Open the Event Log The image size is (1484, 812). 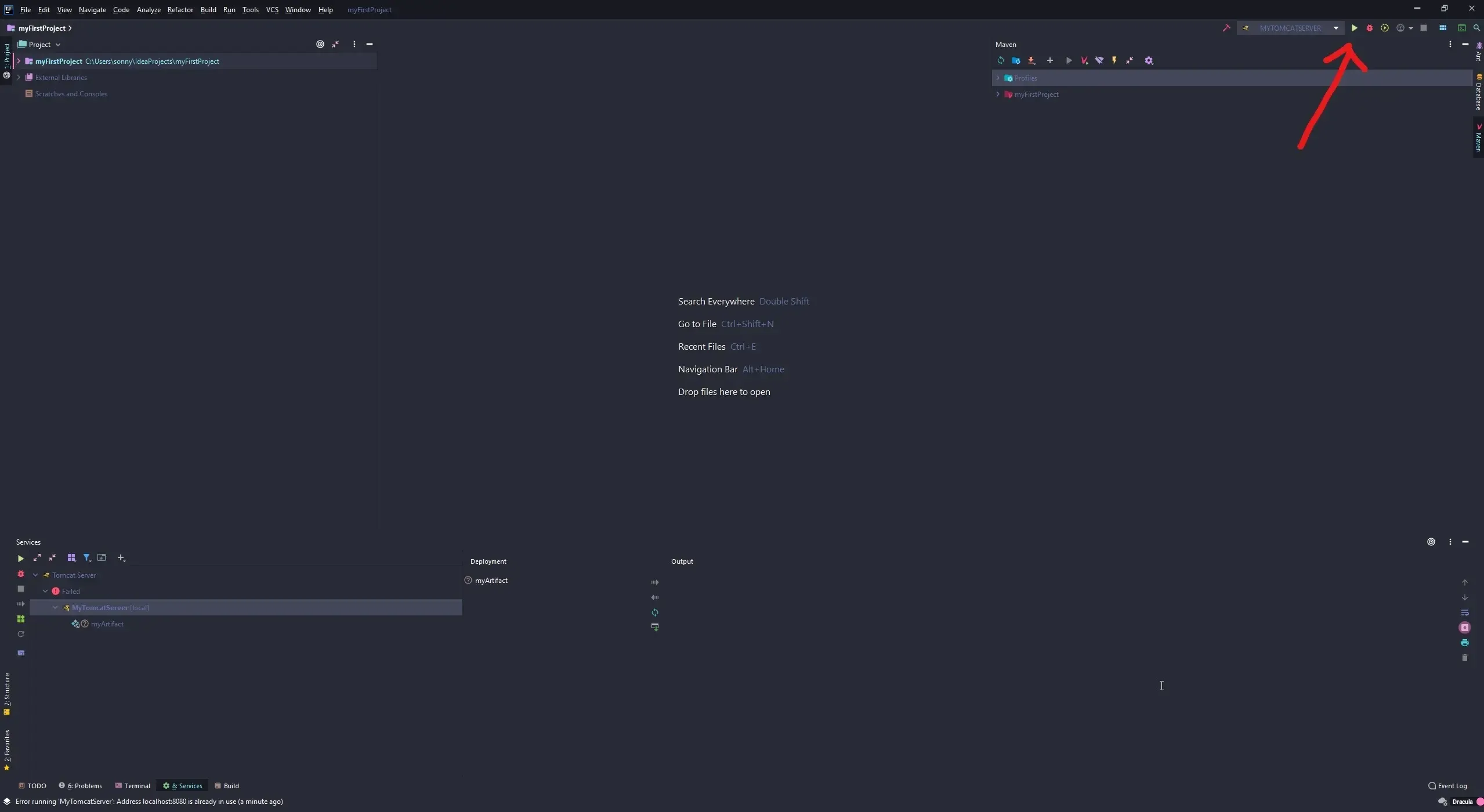pyautogui.click(x=1447, y=785)
